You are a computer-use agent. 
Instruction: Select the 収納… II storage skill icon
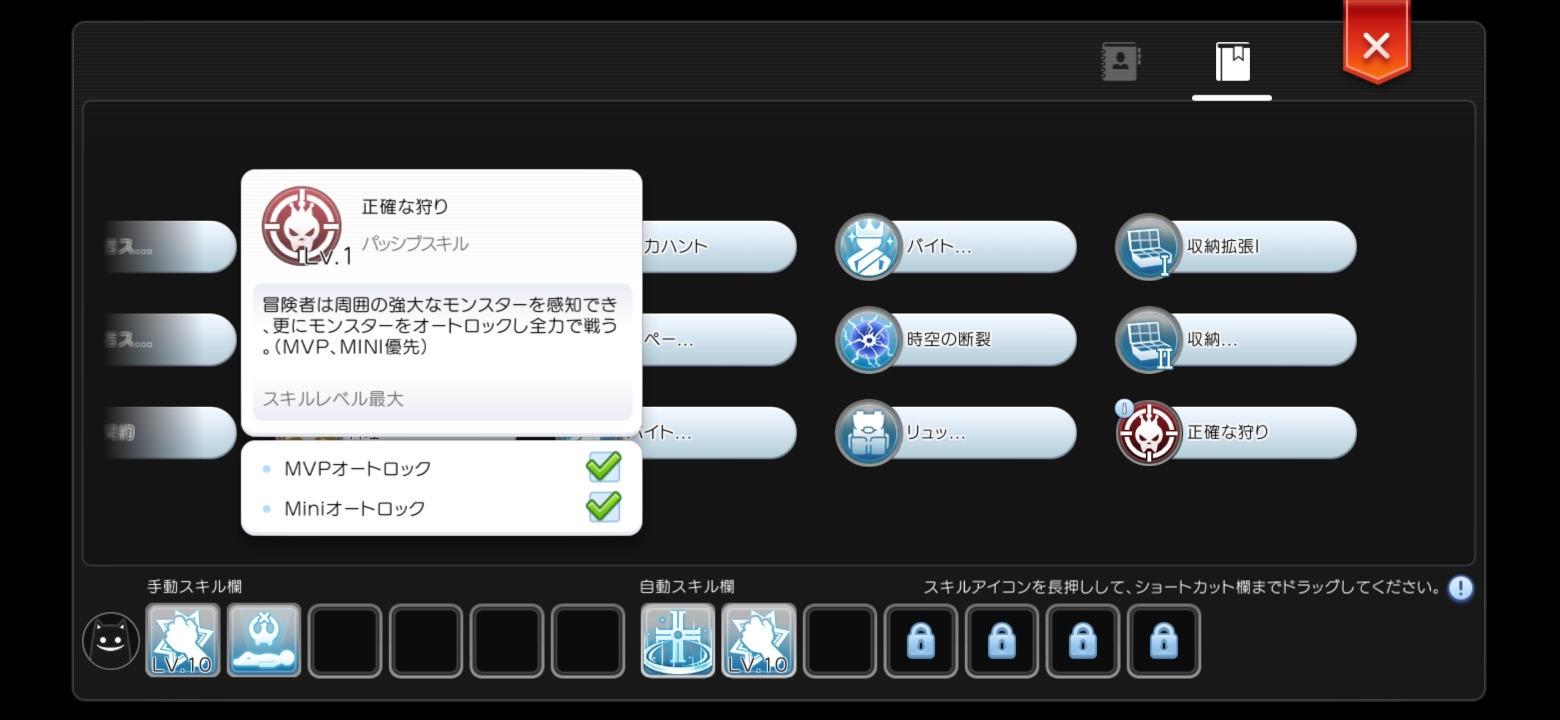pos(1149,340)
